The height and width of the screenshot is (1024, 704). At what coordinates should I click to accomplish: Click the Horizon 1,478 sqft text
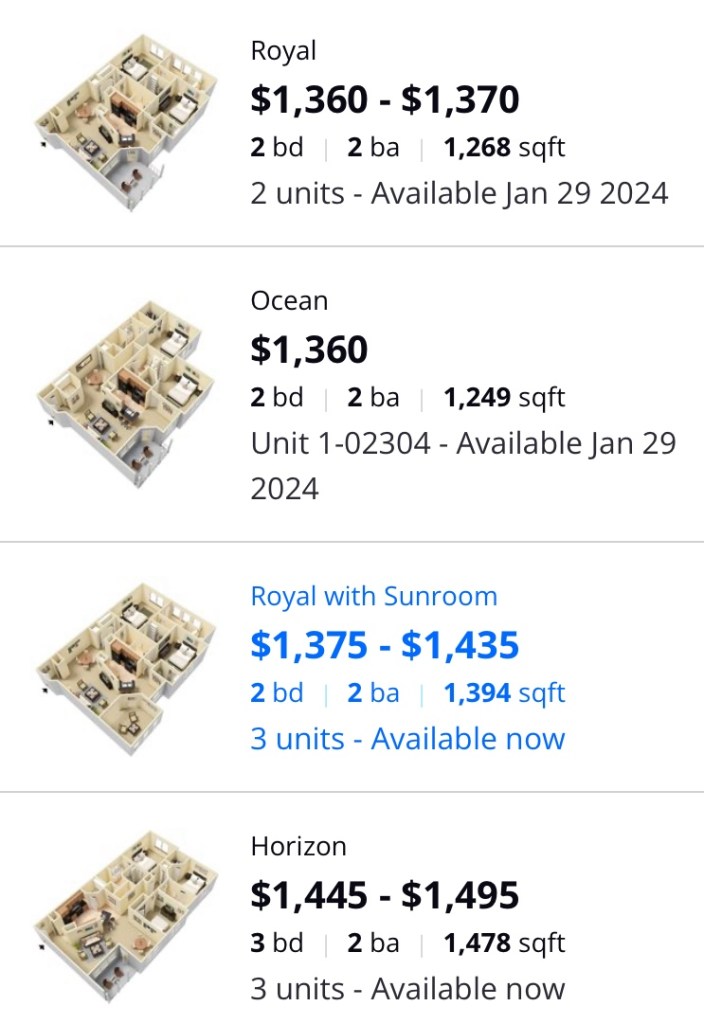504,943
